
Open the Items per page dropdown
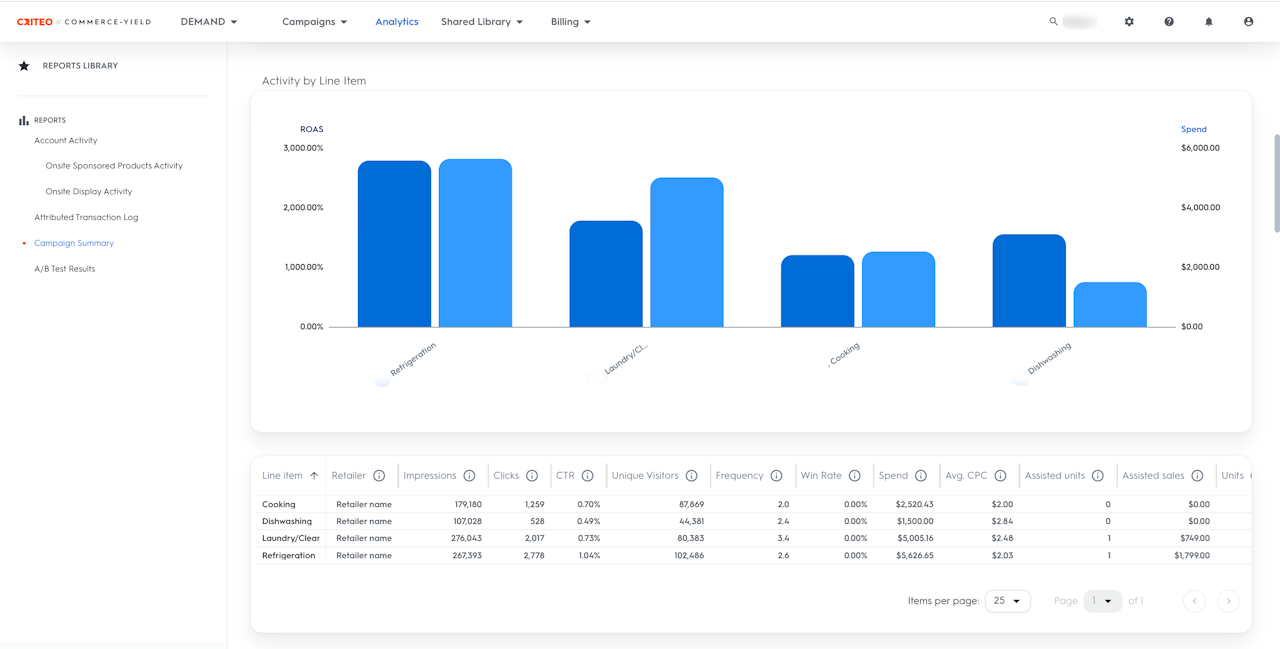[1007, 601]
